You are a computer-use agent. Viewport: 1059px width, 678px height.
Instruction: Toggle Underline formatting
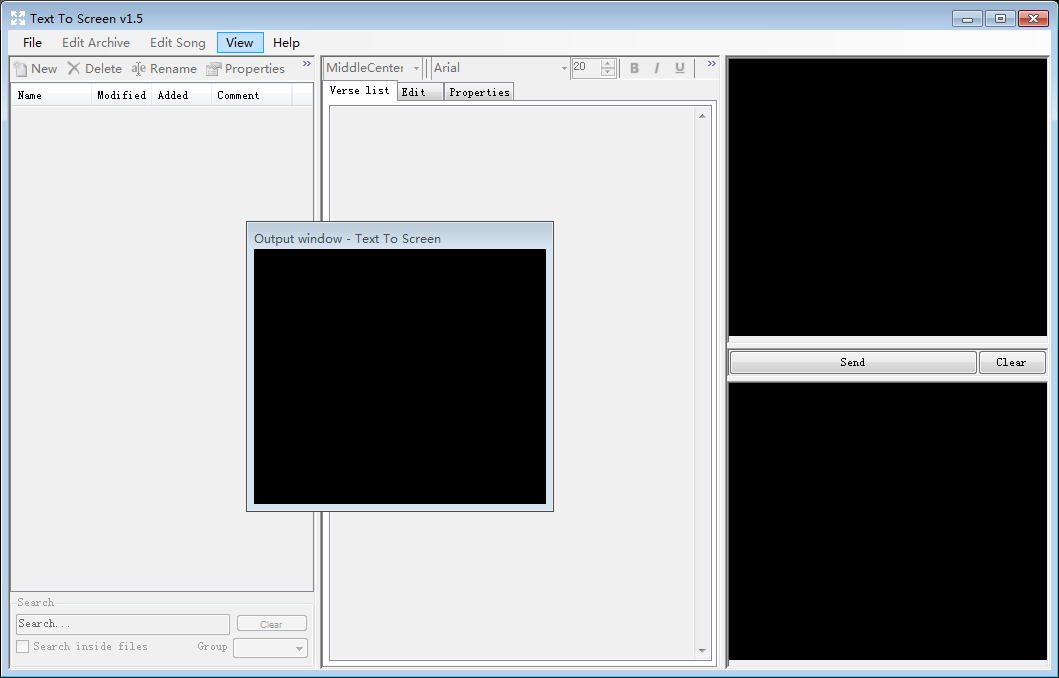tap(679, 68)
